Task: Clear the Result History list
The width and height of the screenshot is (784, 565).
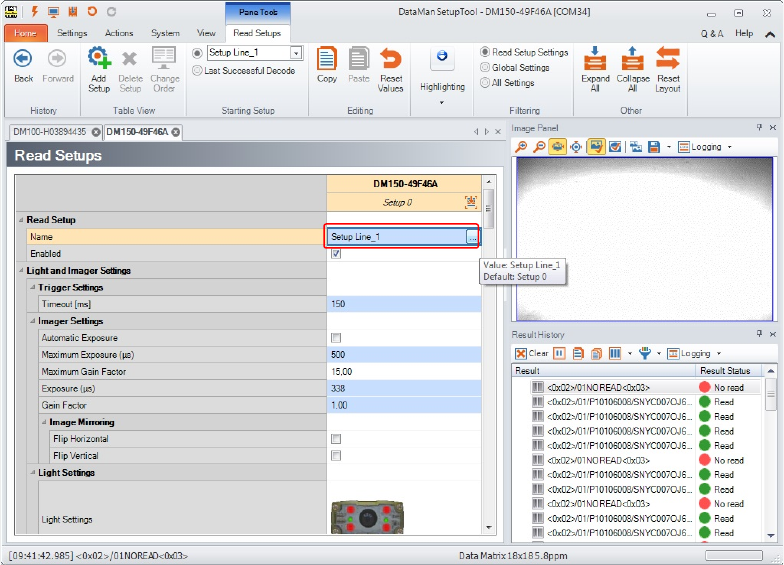Action: coord(532,353)
